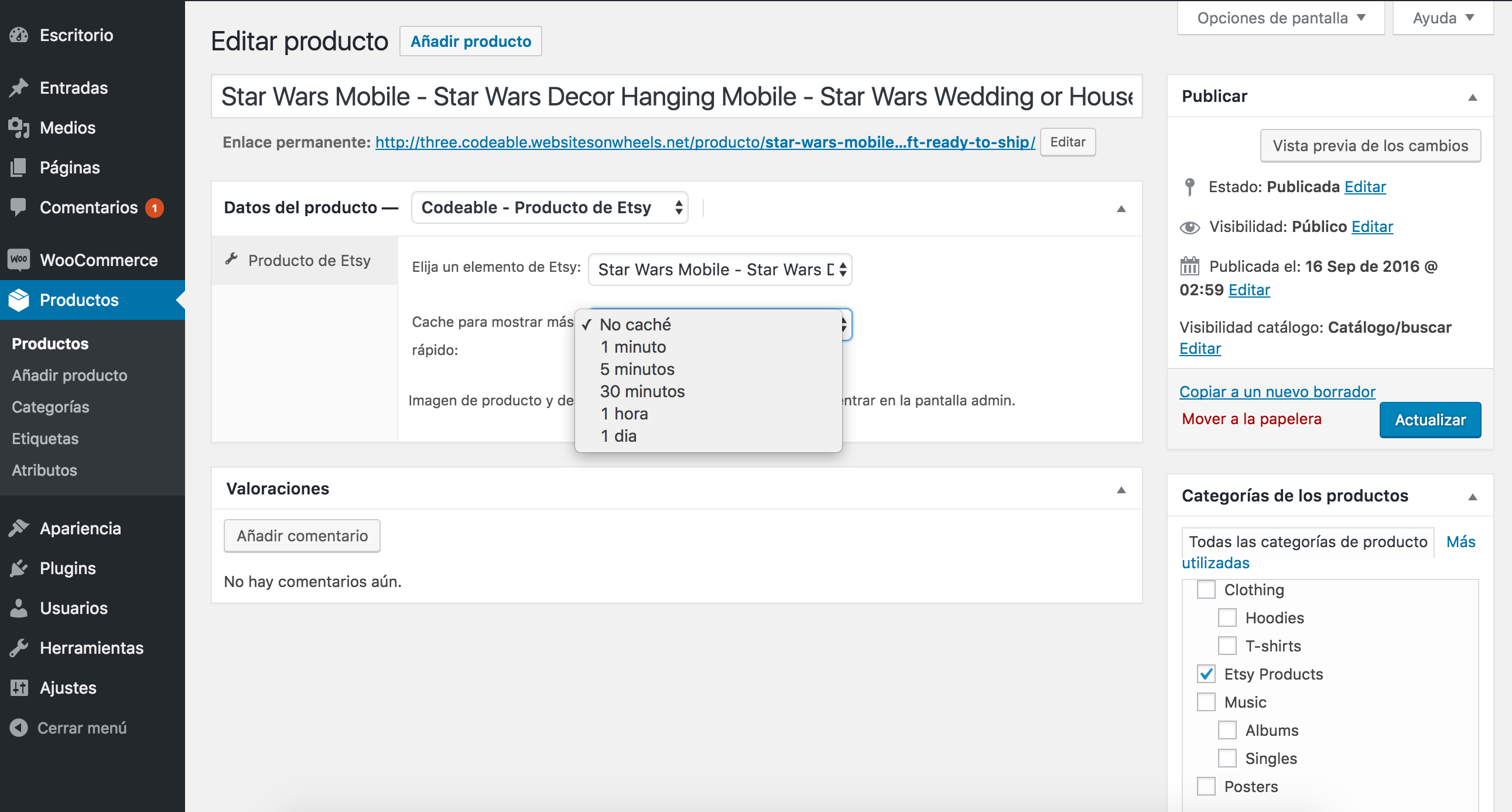Check the Clothing category checkbox

[1206, 589]
